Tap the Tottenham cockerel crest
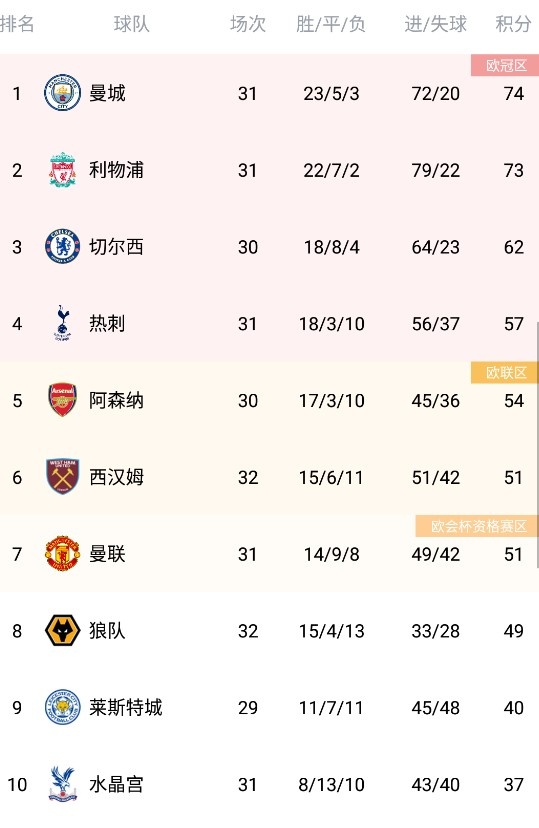 tap(62, 323)
